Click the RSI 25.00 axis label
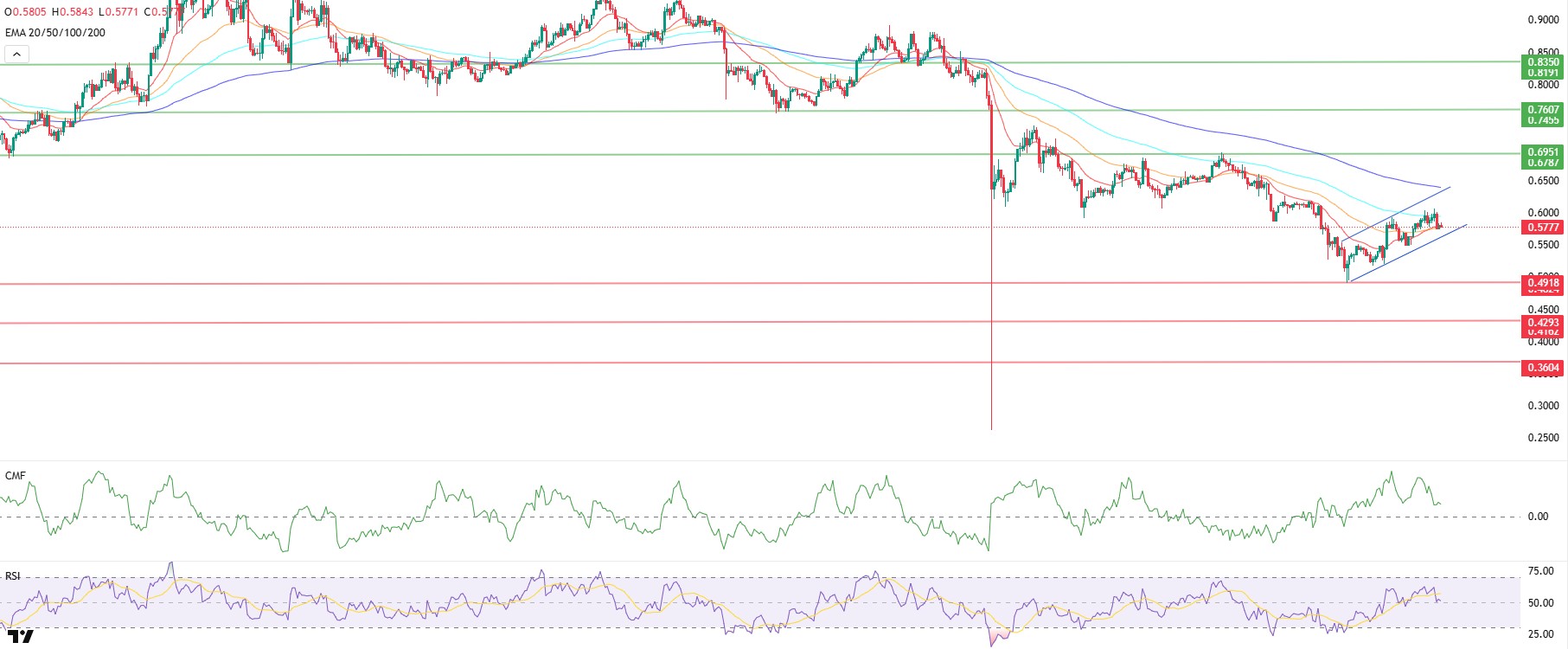 click(x=1540, y=634)
